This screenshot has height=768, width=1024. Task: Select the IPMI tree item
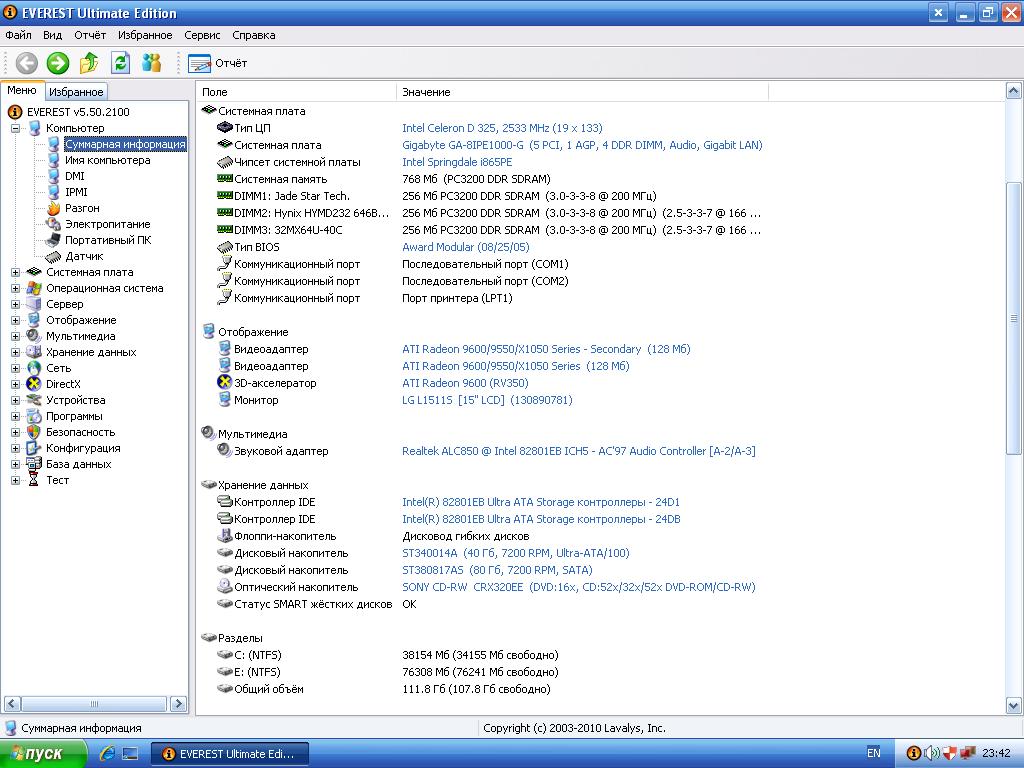(76, 192)
